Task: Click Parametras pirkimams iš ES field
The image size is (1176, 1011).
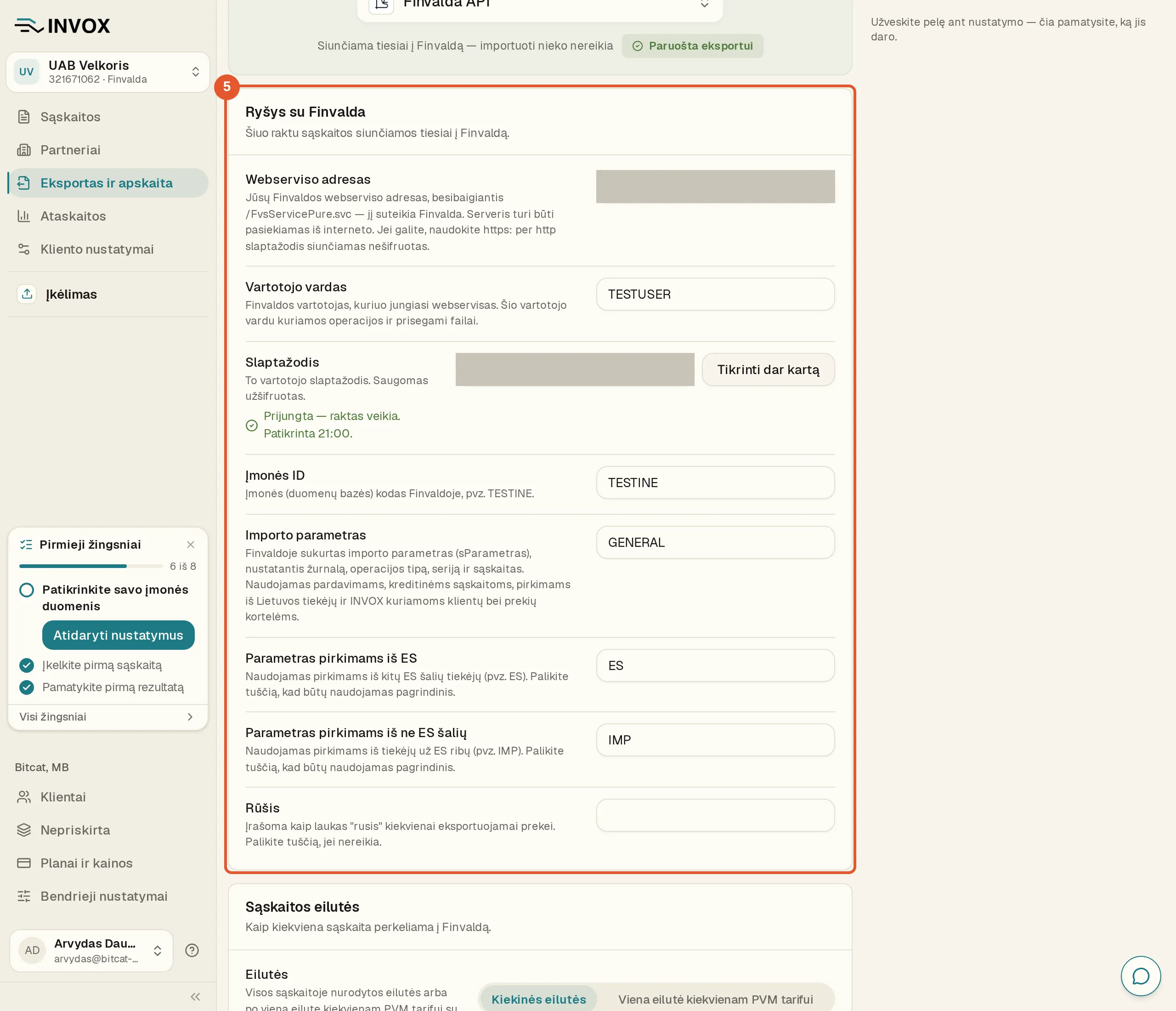Action: (715, 665)
